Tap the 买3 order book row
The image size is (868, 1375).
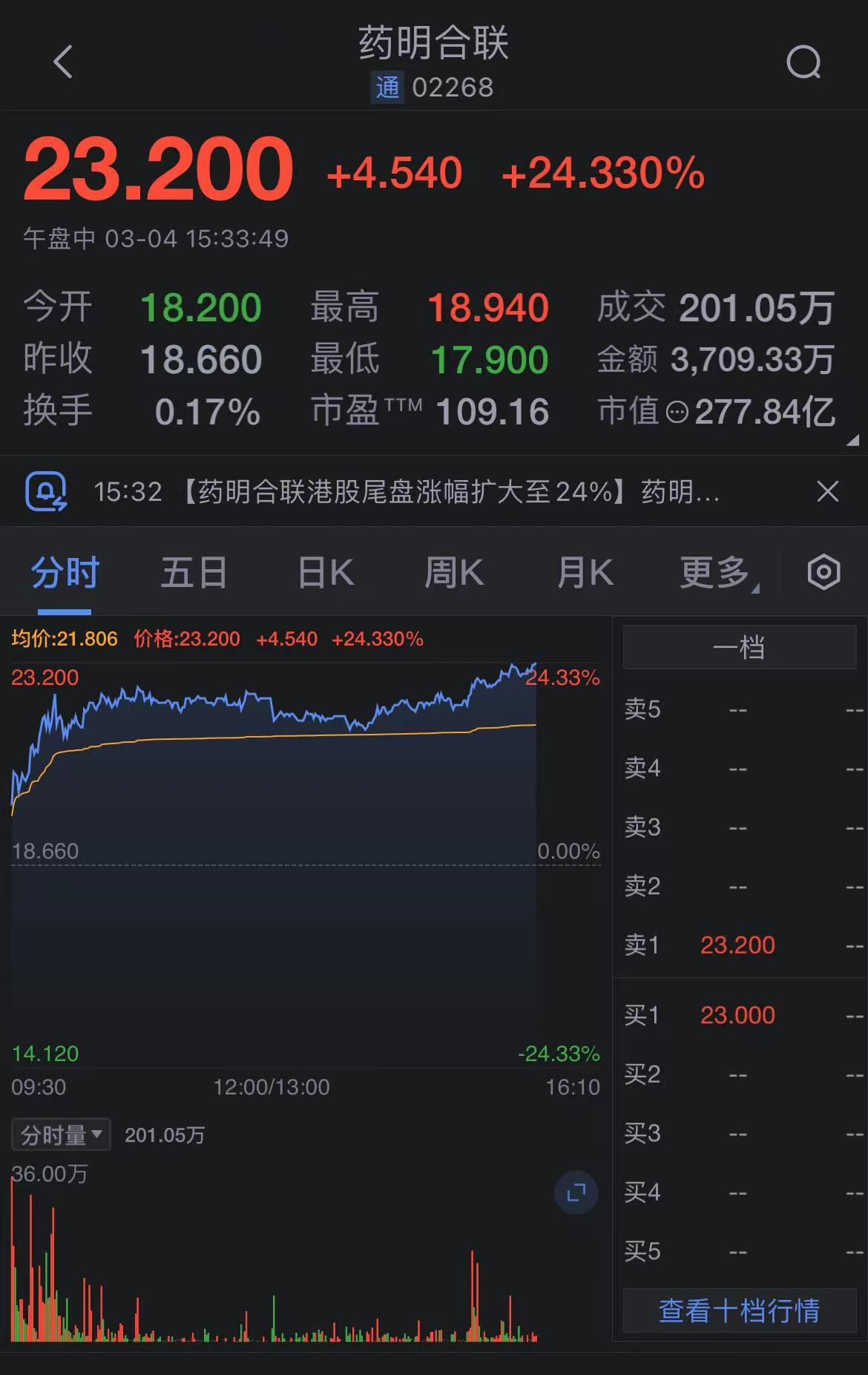[x=740, y=1133]
